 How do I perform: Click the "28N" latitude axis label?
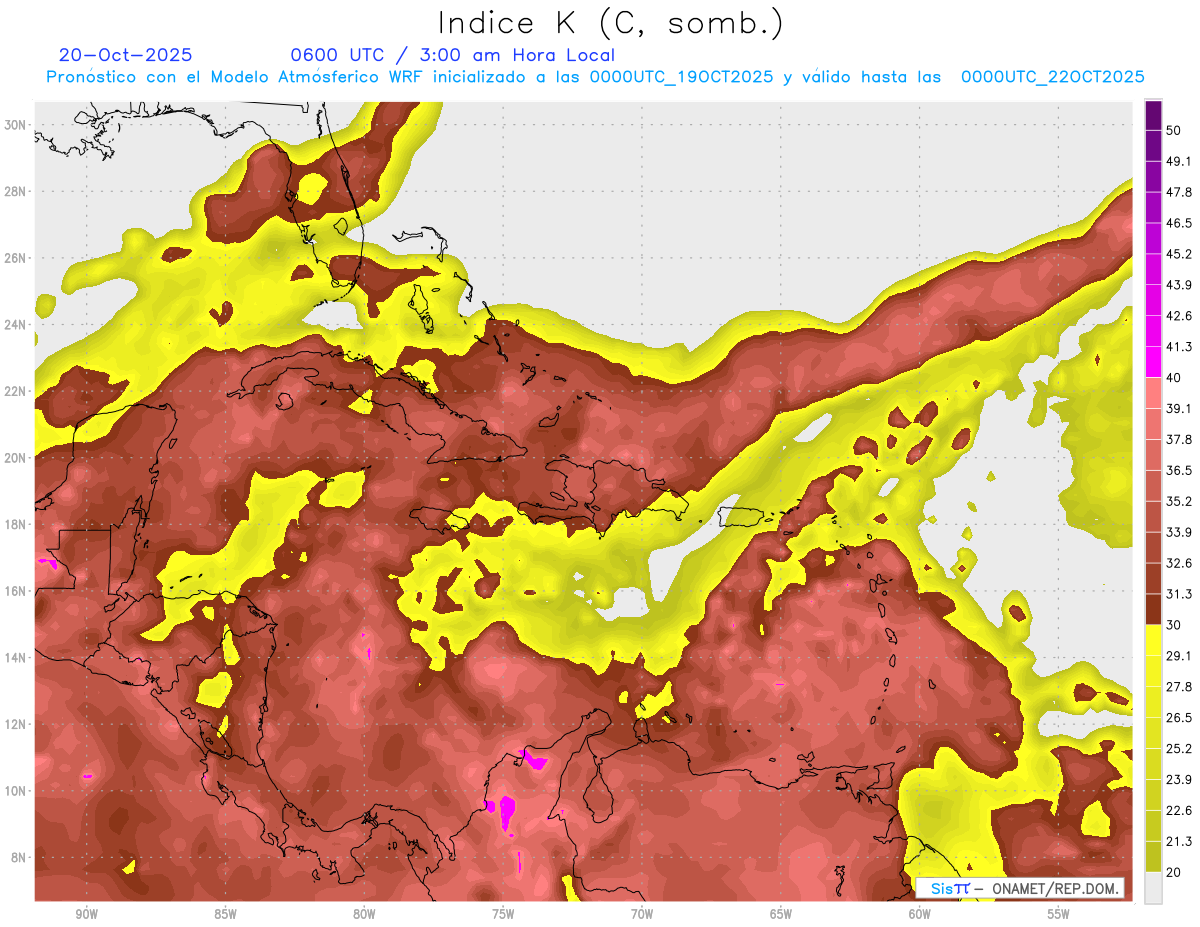[x=15, y=191]
